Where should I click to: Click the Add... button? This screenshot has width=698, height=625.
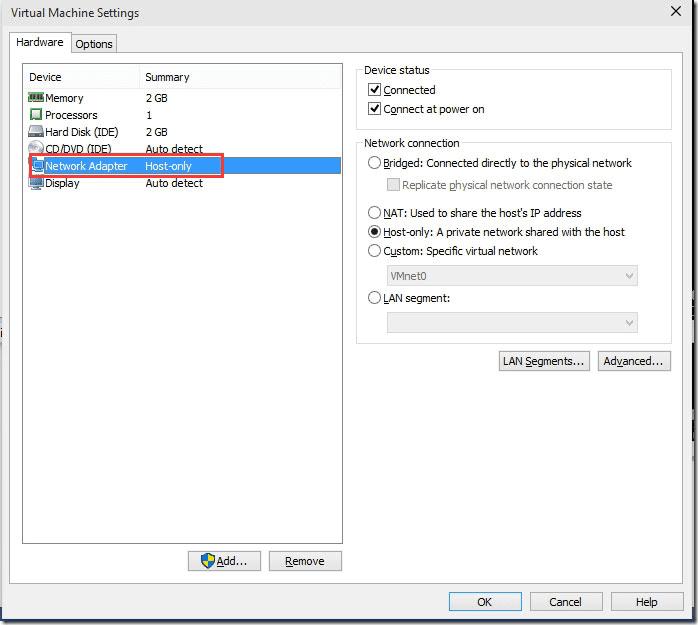[x=224, y=561]
